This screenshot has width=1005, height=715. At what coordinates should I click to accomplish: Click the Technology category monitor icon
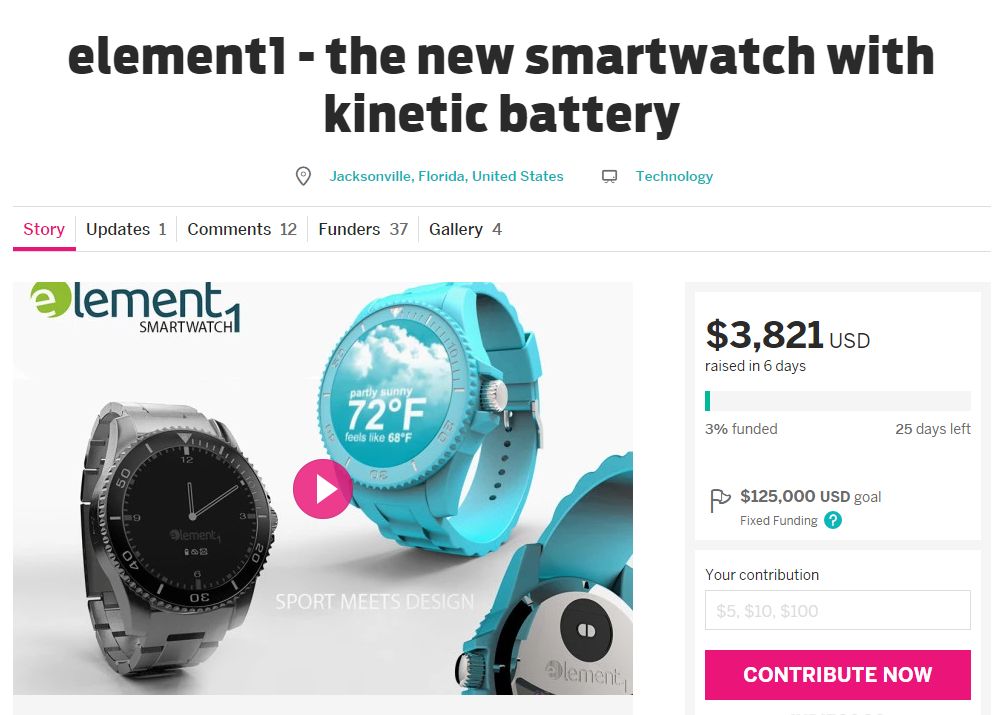pyautogui.click(x=610, y=176)
